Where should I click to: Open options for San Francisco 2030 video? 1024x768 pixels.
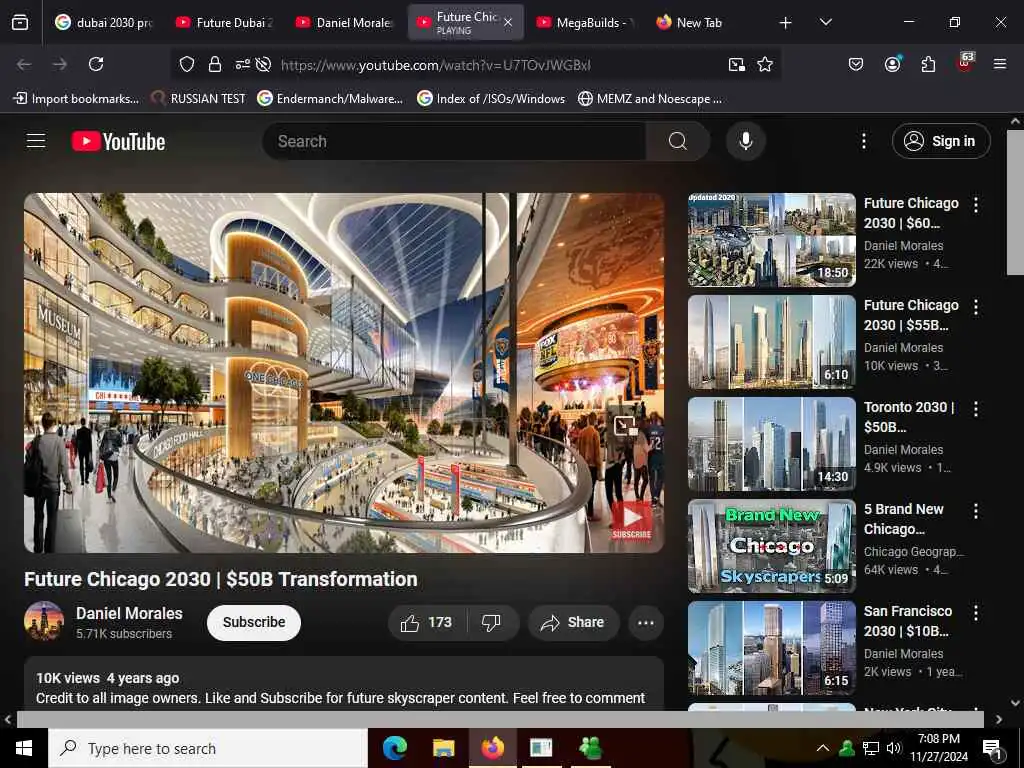point(976,613)
